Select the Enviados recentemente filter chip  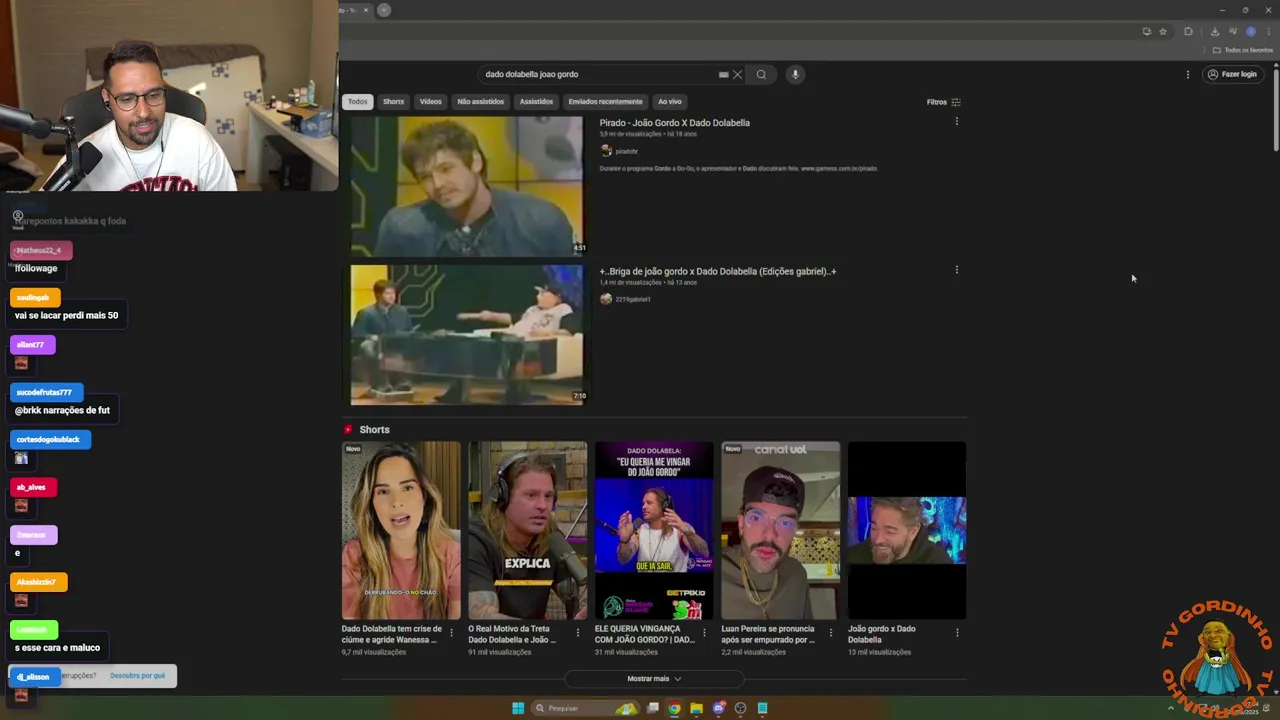605,101
